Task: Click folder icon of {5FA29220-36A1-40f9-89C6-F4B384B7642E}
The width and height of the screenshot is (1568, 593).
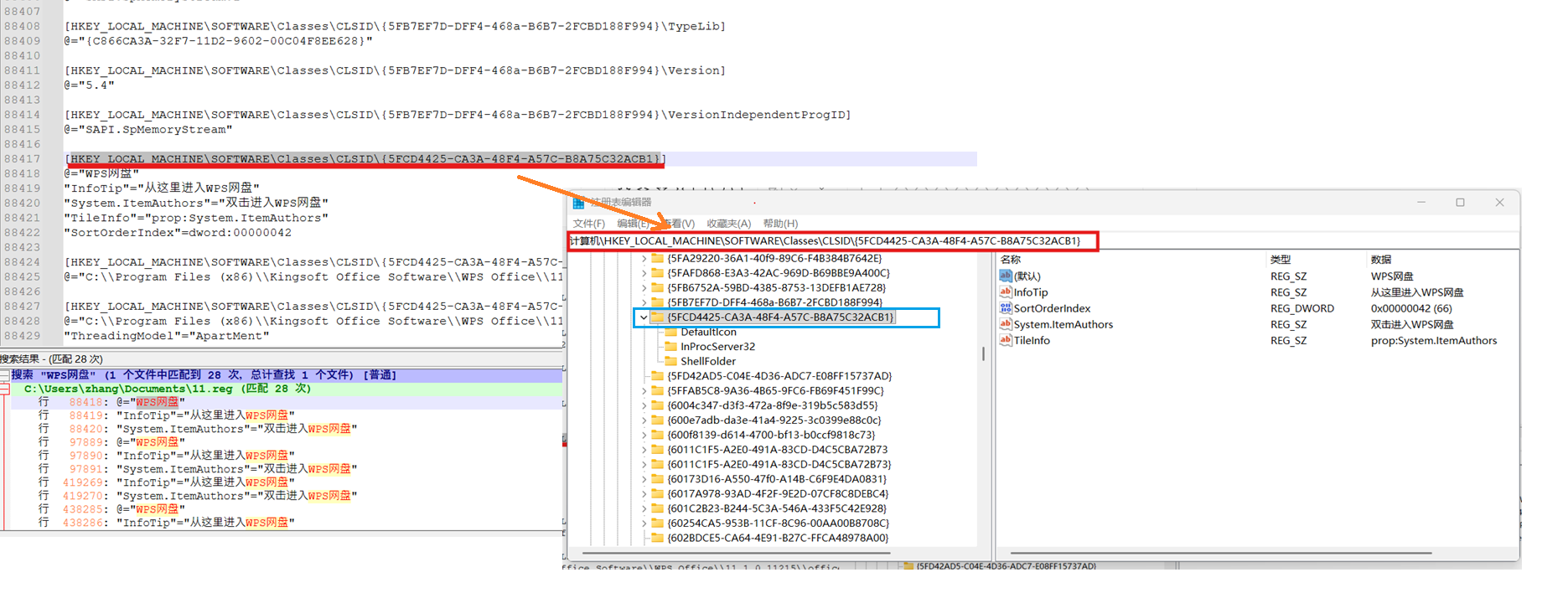Action: point(658,259)
